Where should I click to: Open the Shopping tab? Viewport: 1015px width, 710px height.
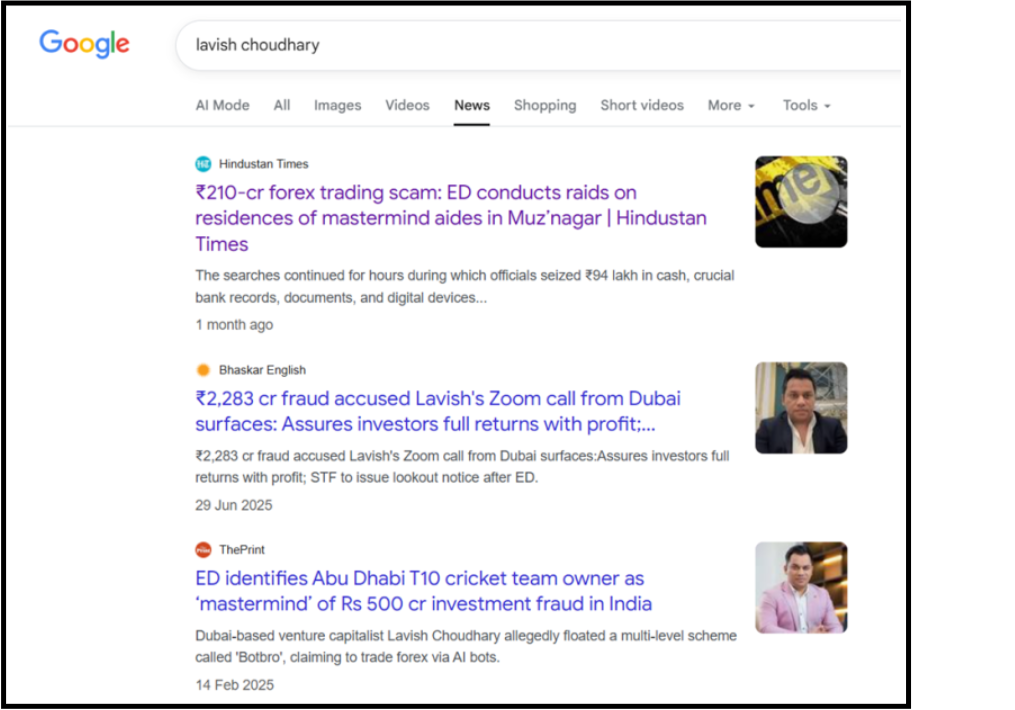point(545,105)
